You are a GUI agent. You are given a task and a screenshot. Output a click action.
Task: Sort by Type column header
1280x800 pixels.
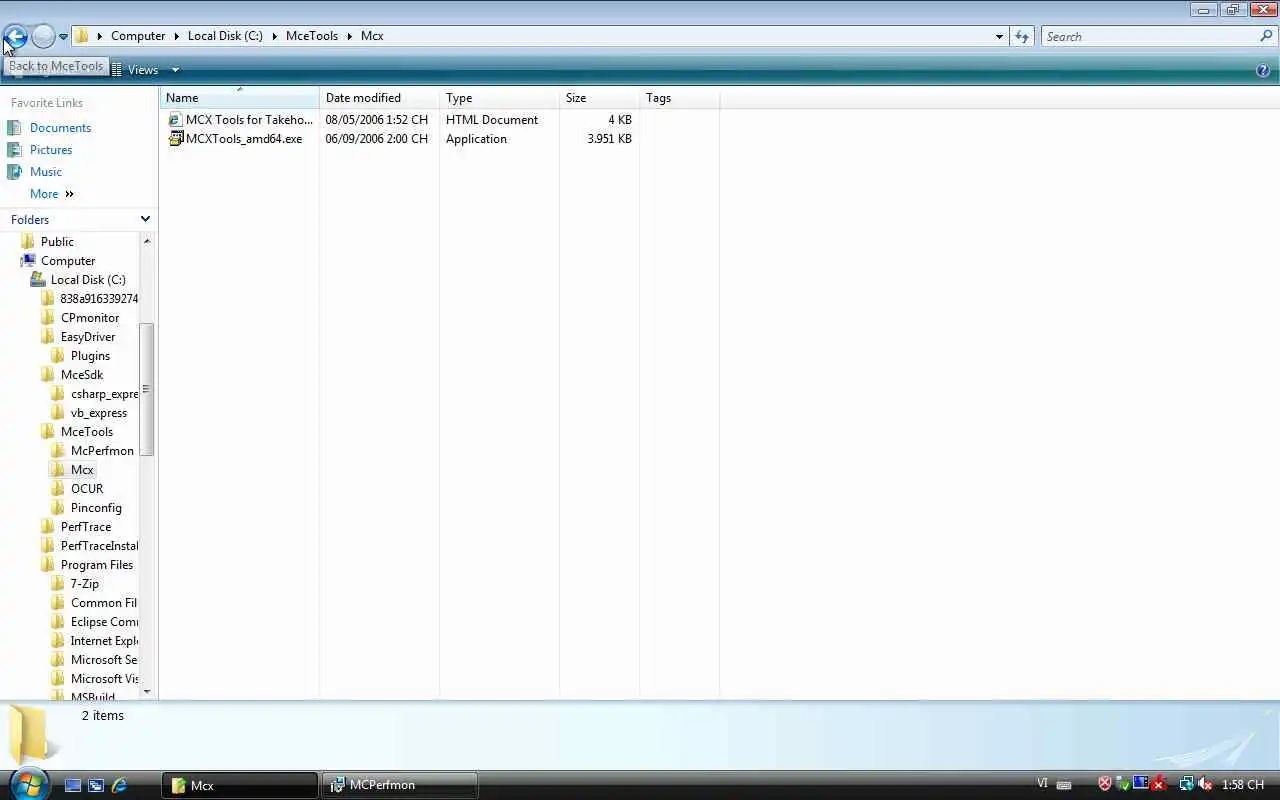499,98
